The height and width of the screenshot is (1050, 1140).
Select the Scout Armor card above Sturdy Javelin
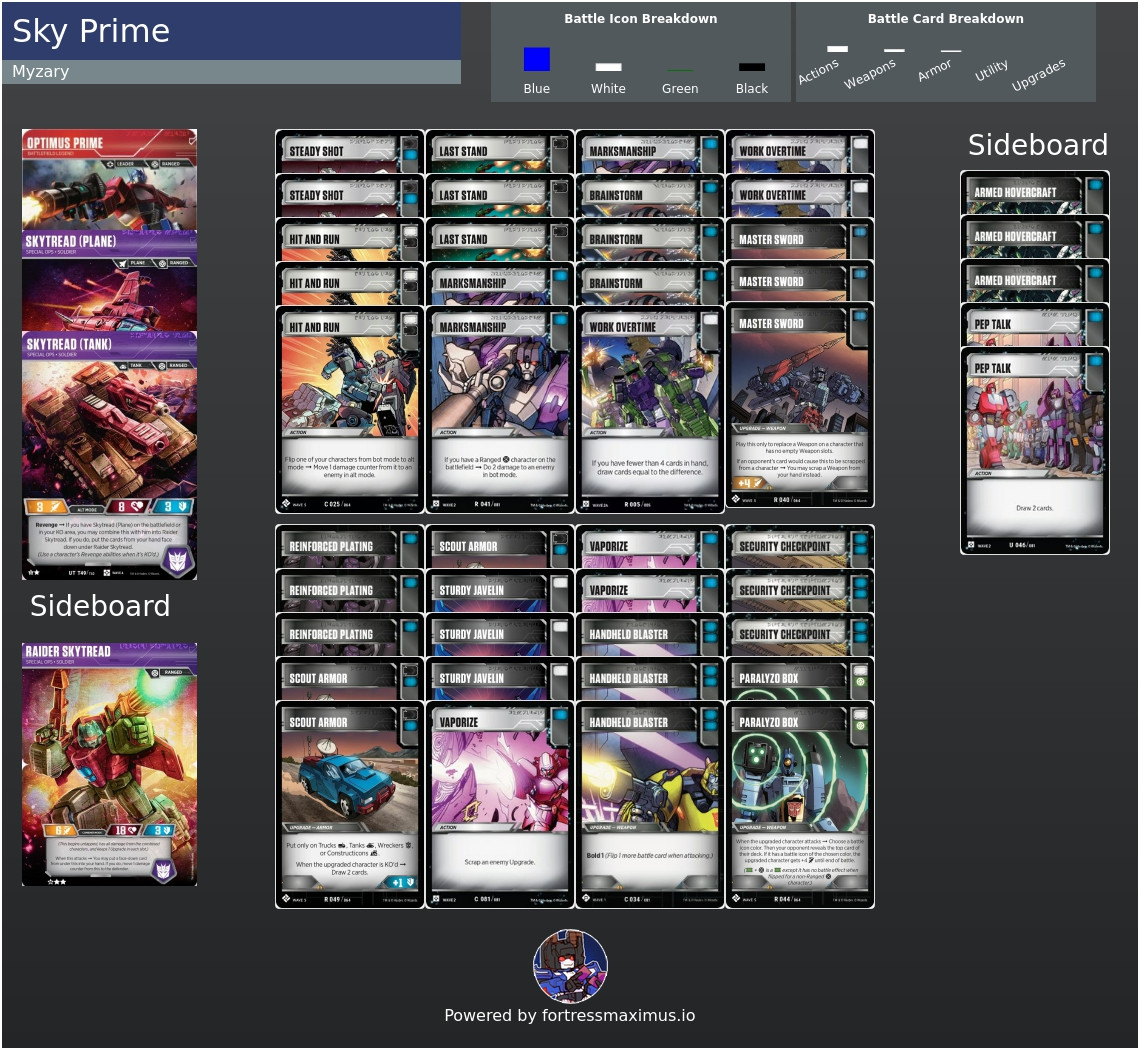pyautogui.click(x=499, y=546)
